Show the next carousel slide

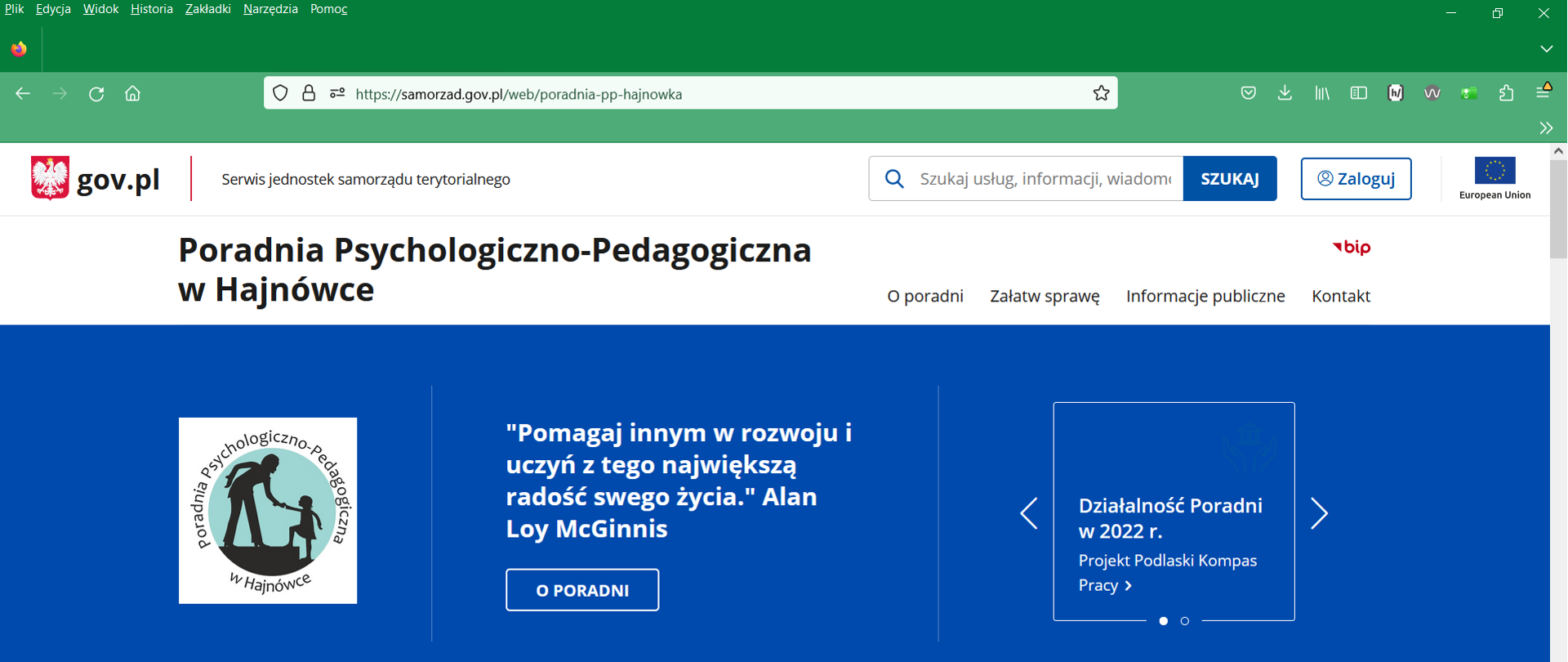[x=1319, y=513]
